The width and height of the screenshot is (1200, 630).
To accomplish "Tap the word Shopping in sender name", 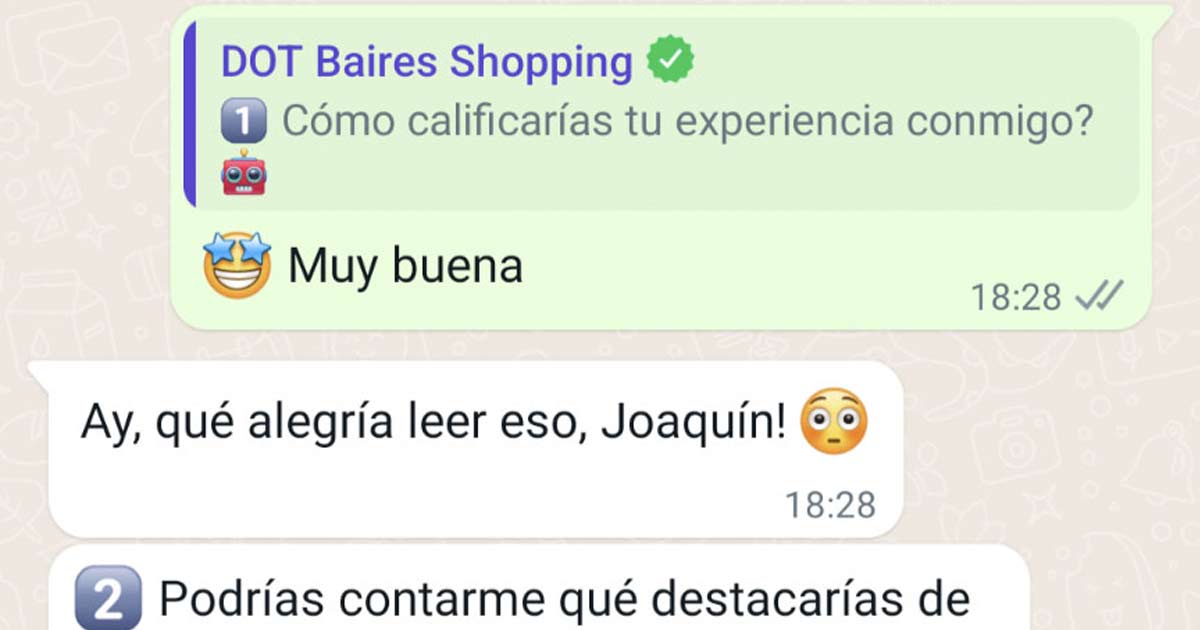I will click(x=541, y=62).
